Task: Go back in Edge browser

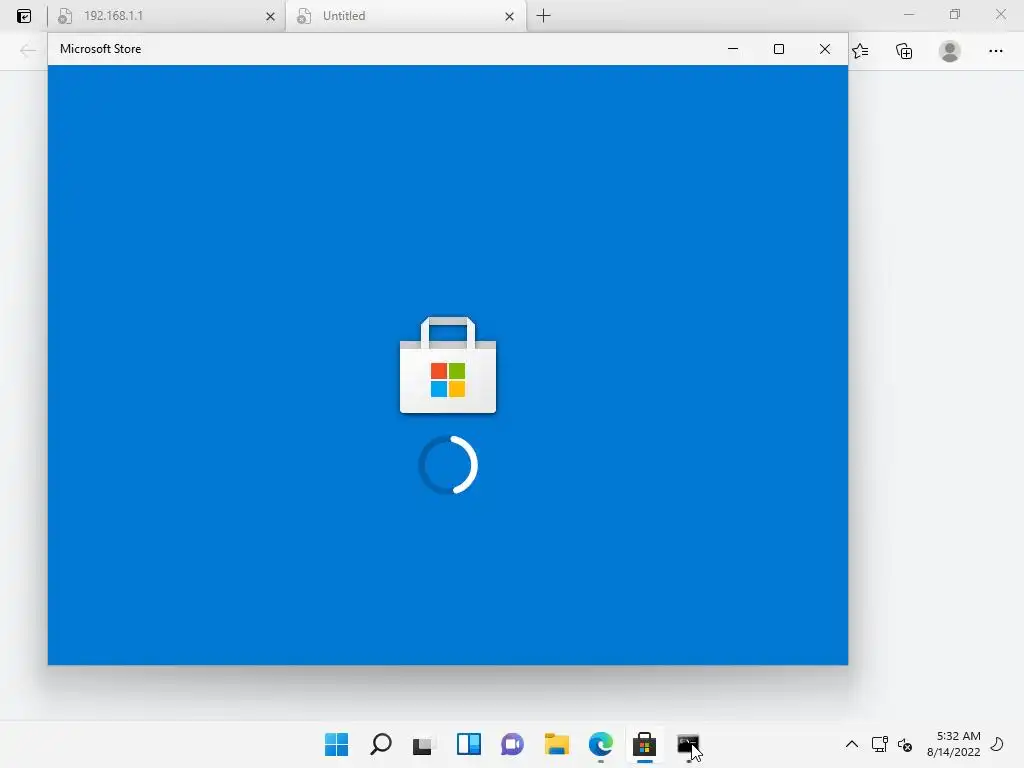Action: (x=27, y=51)
